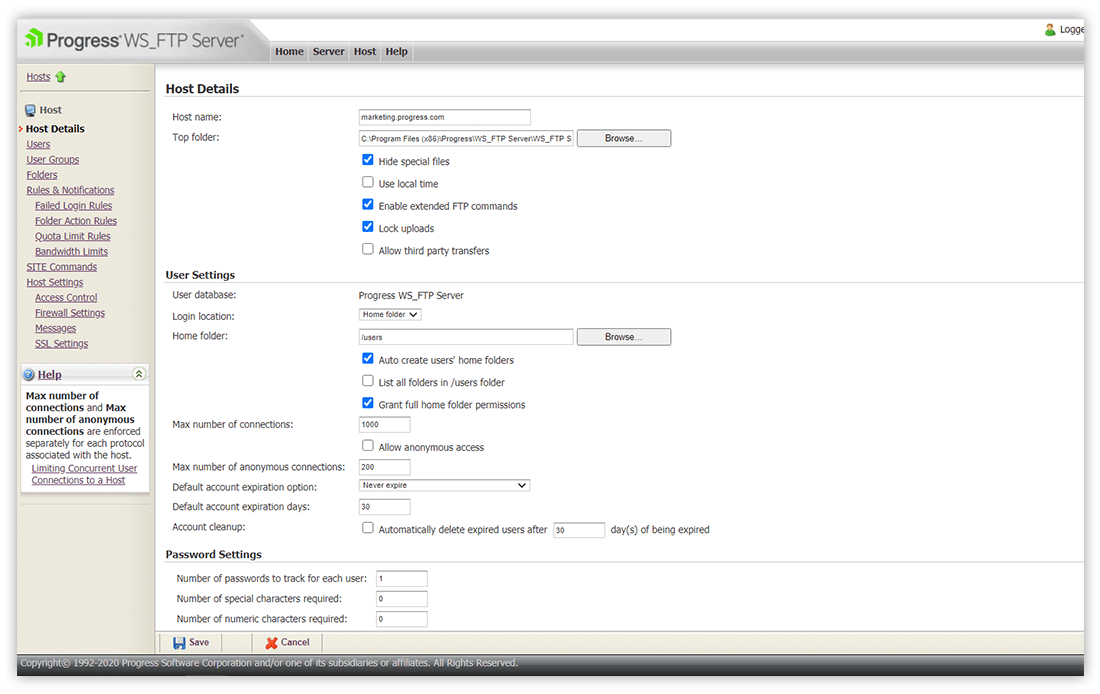This screenshot has height=694, width=1100.
Task: Click the Host name input field
Action: pyautogui.click(x=445, y=117)
